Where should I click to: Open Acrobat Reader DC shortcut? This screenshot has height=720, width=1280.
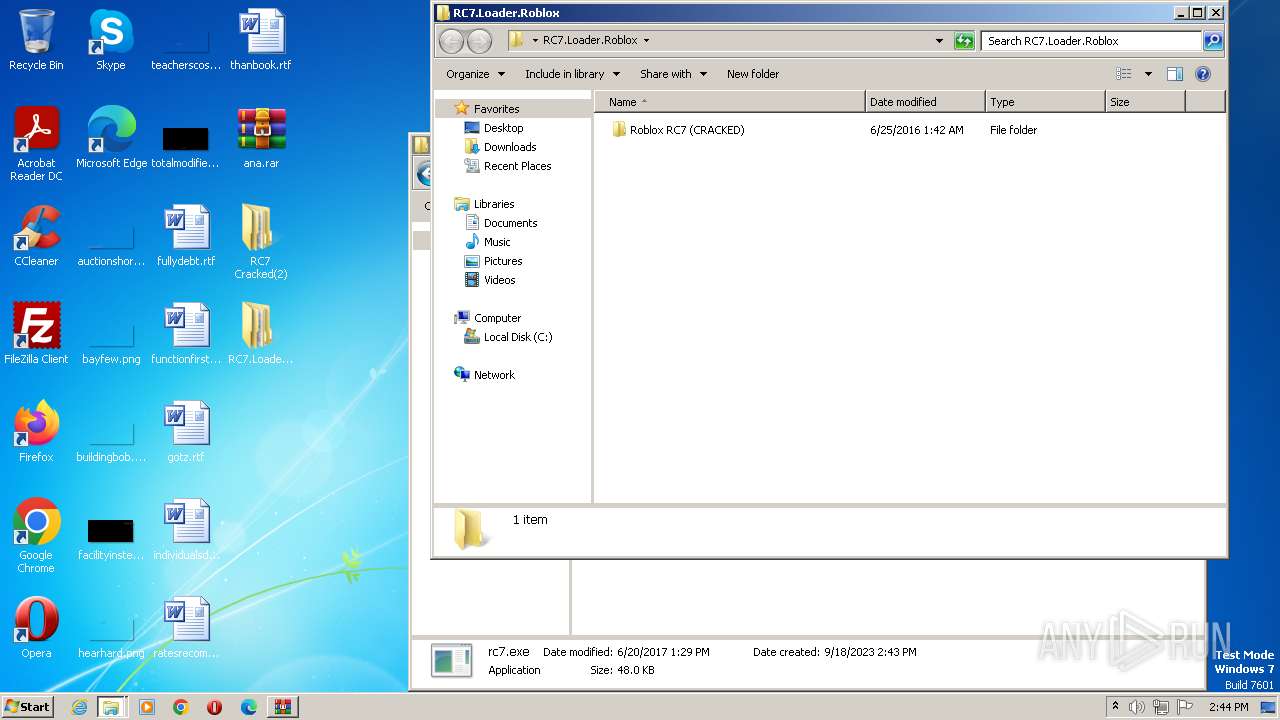[x=36, y=144]
